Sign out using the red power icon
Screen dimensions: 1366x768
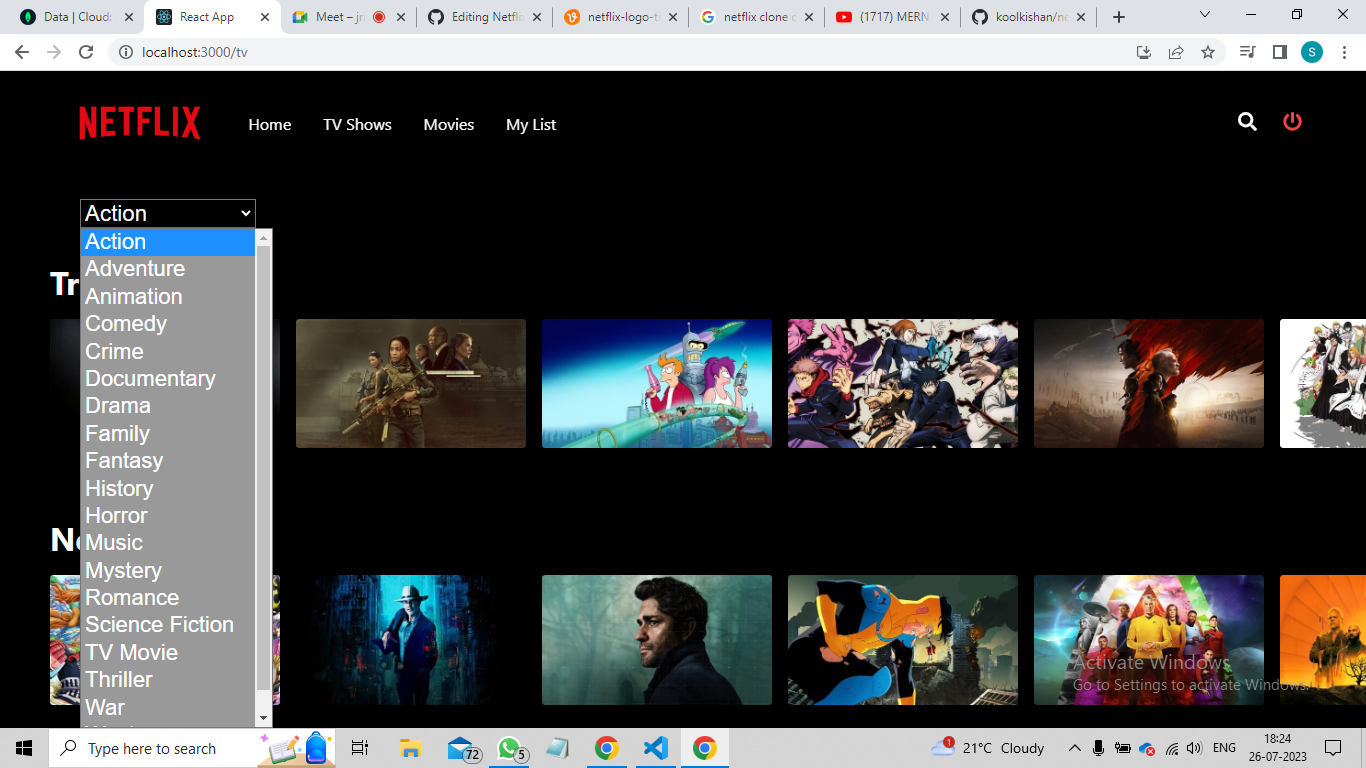pos(1292,121)
